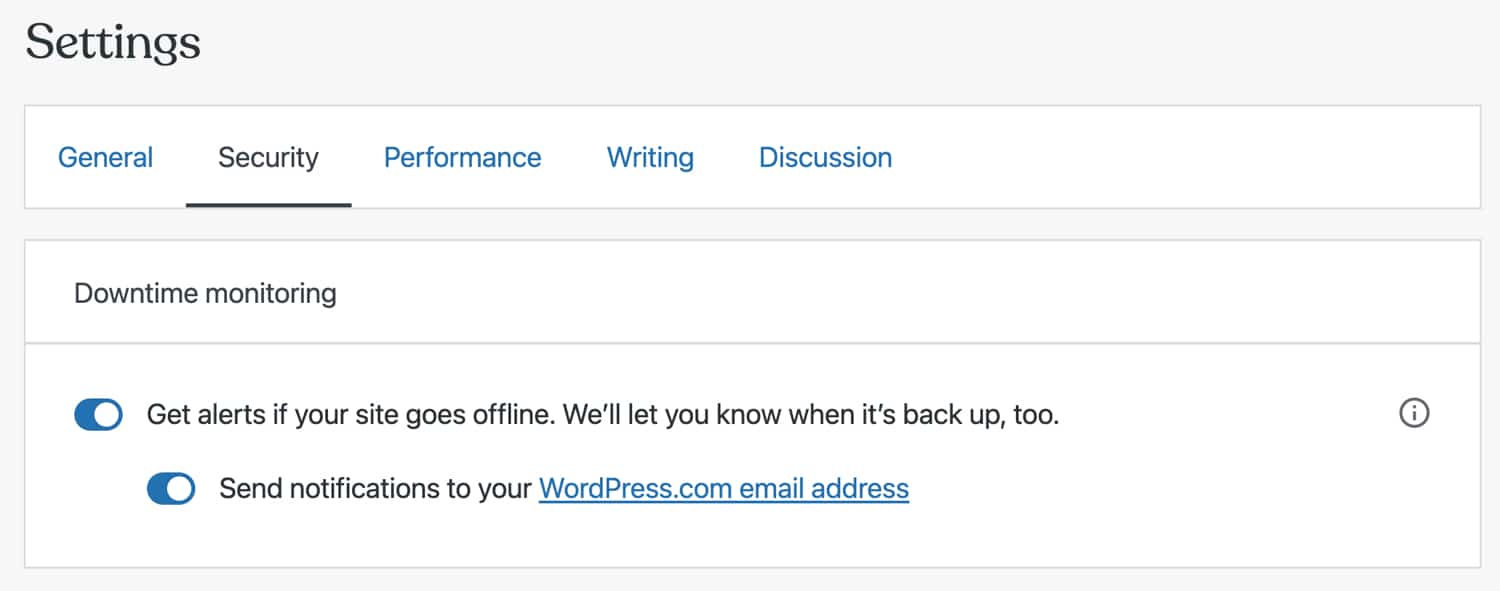1500x591 pixels.
Task: Click the white knob of the alerts toggle
Action: tap(108, 414)
